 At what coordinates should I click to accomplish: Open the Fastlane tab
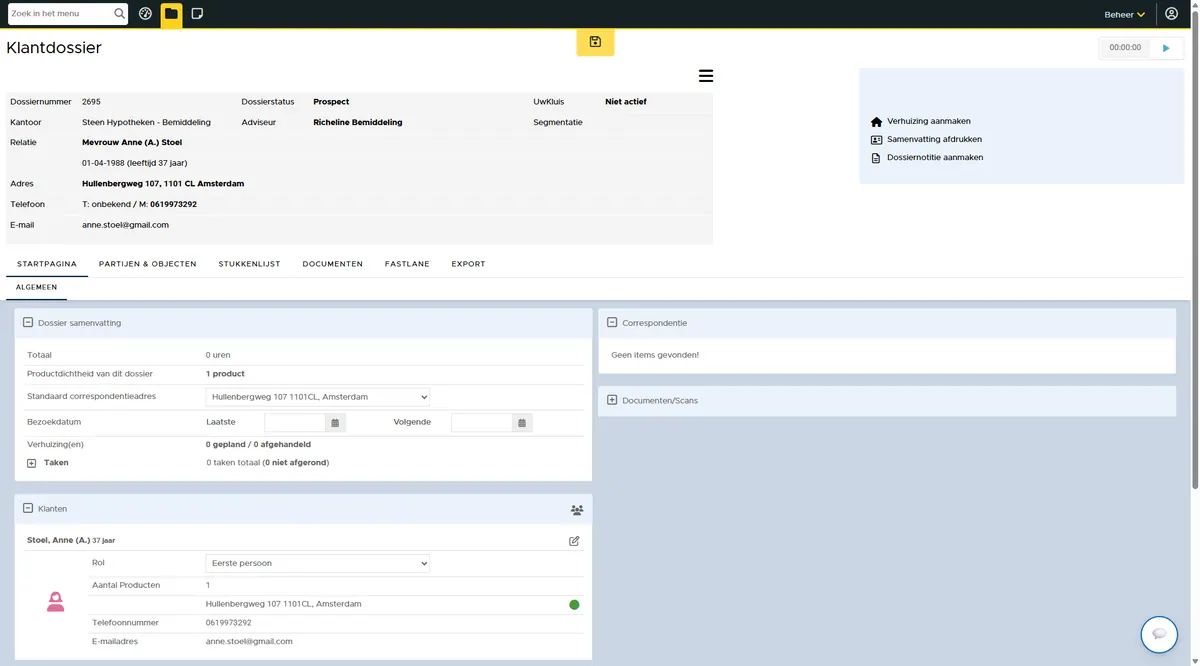pyautogui.click(x=407, y=264)
